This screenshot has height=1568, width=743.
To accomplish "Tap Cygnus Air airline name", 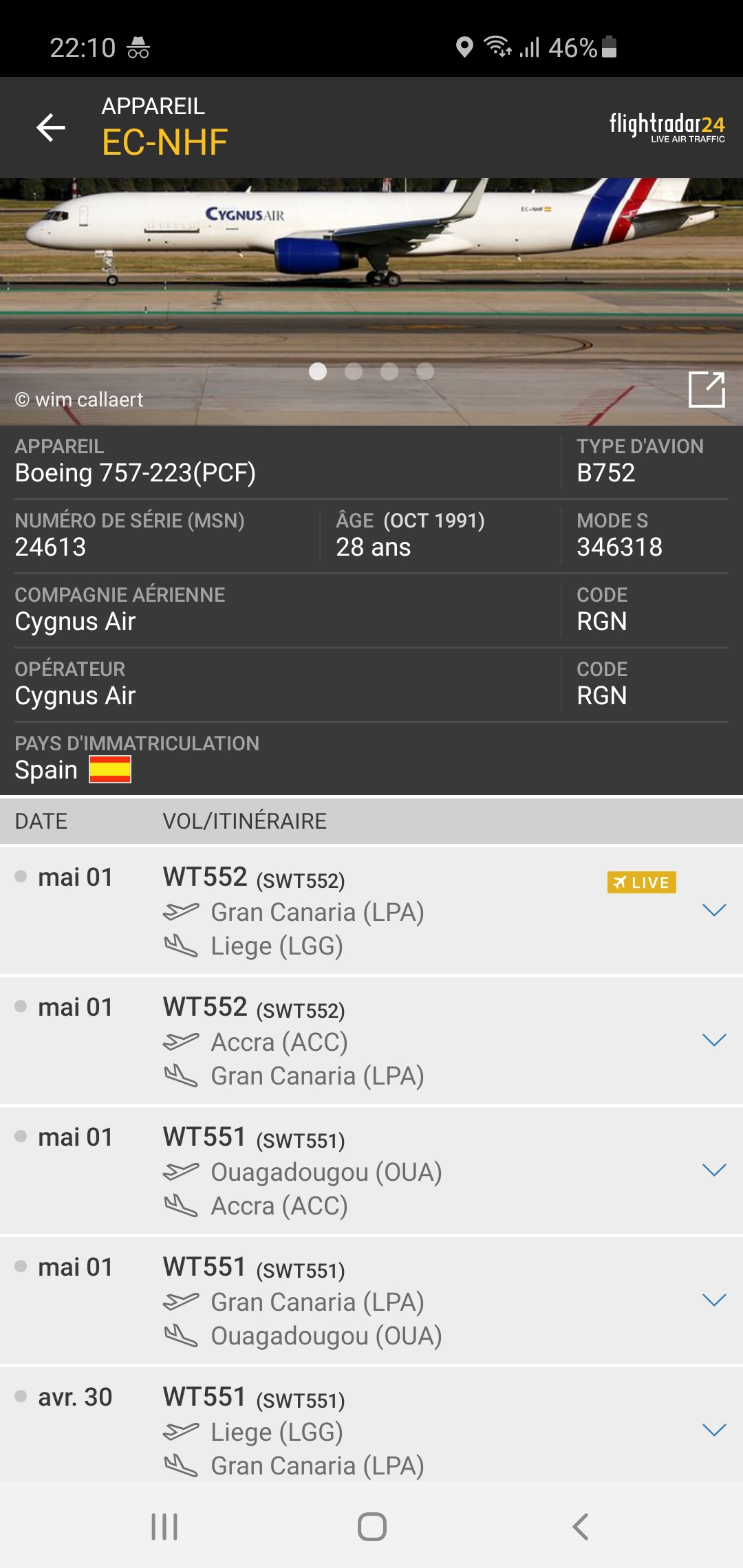I will 75,621.
